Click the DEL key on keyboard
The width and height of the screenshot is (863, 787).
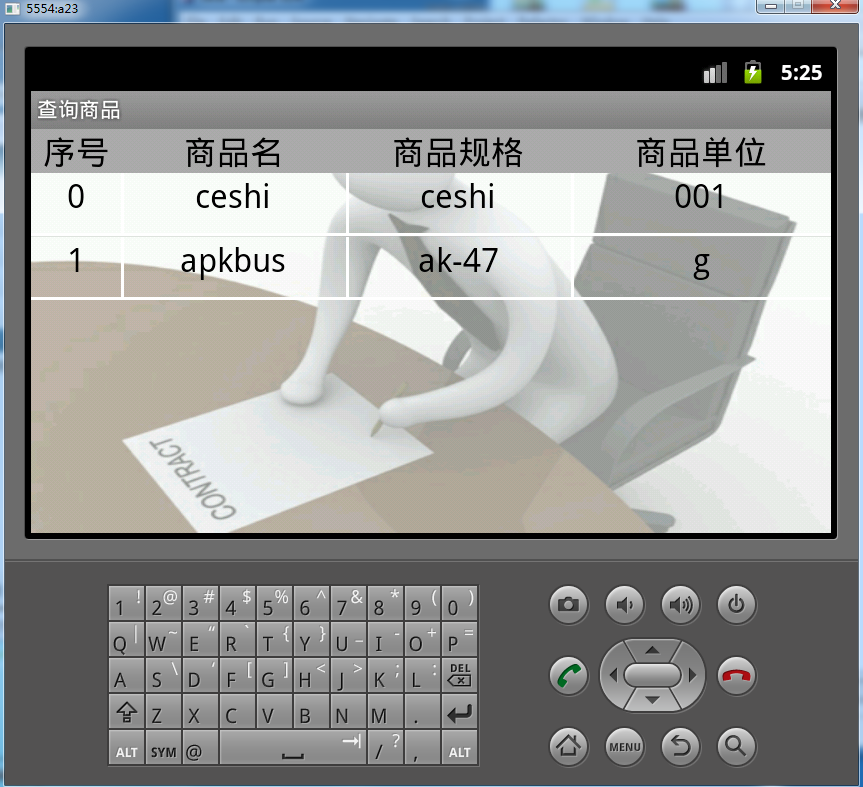(x=460, y=675)
